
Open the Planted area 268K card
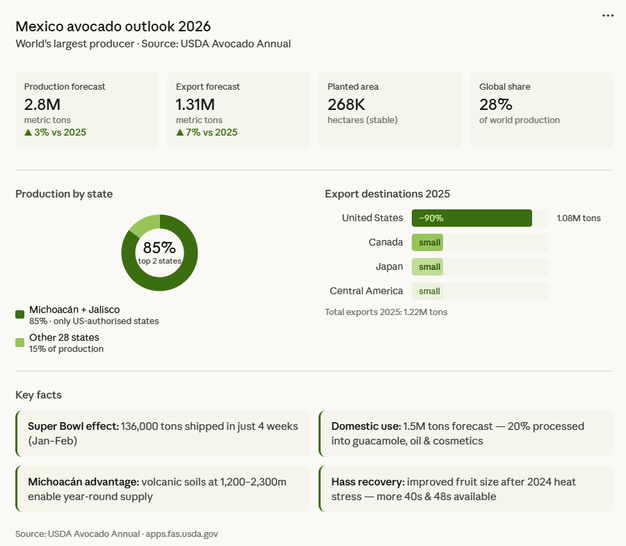[389, 109]
